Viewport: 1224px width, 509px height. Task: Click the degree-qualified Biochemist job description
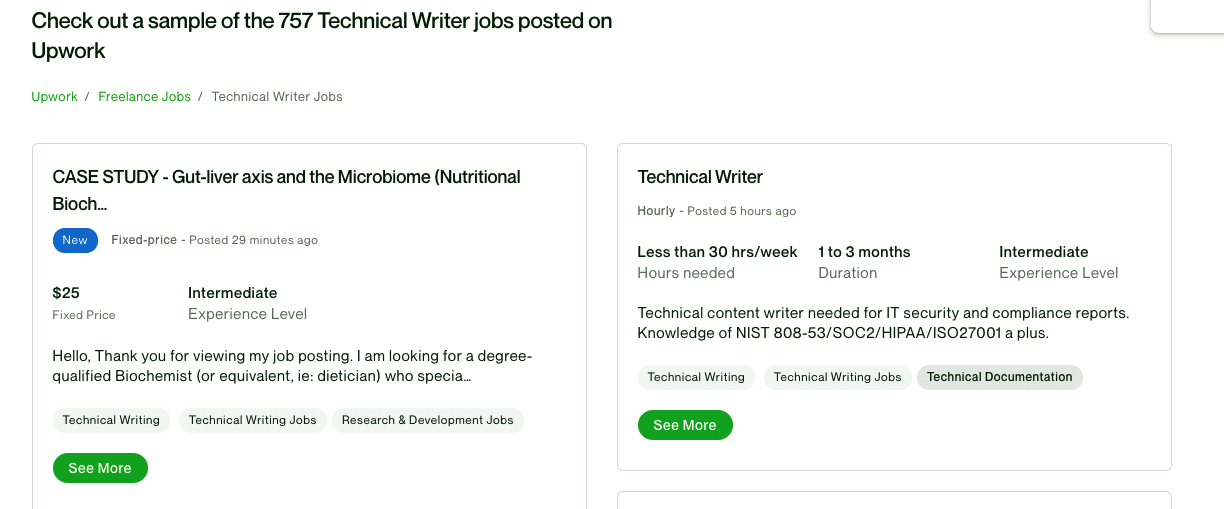[x=292, y=366]
